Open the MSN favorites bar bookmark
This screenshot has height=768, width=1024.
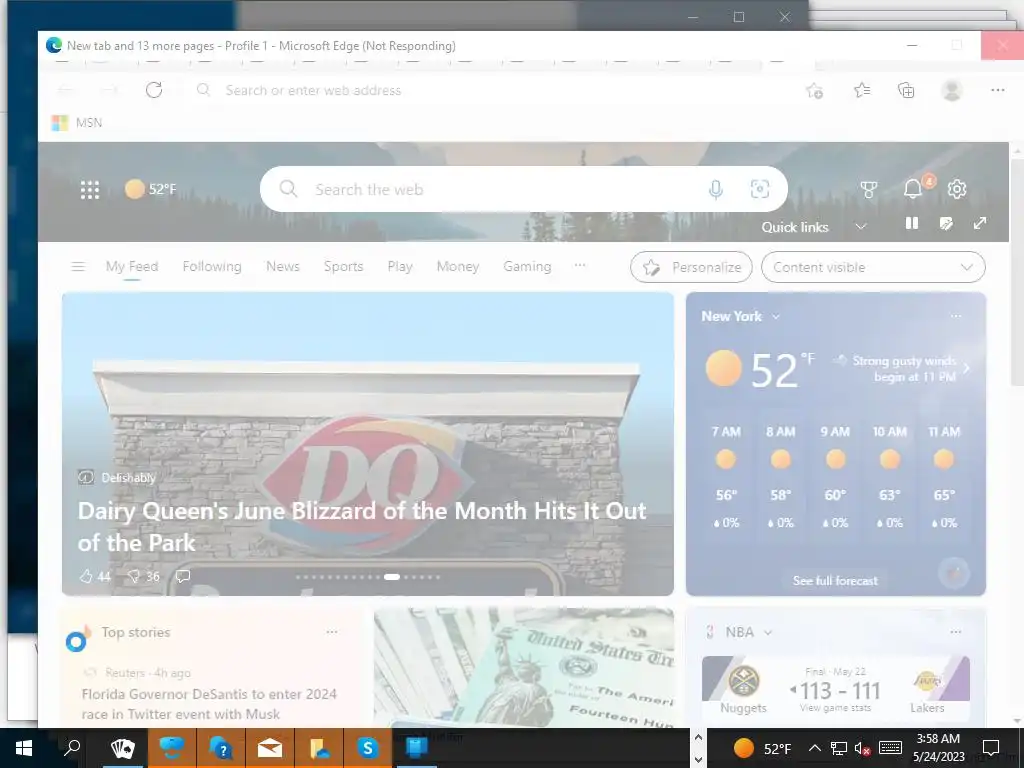(x=77, y=123)
